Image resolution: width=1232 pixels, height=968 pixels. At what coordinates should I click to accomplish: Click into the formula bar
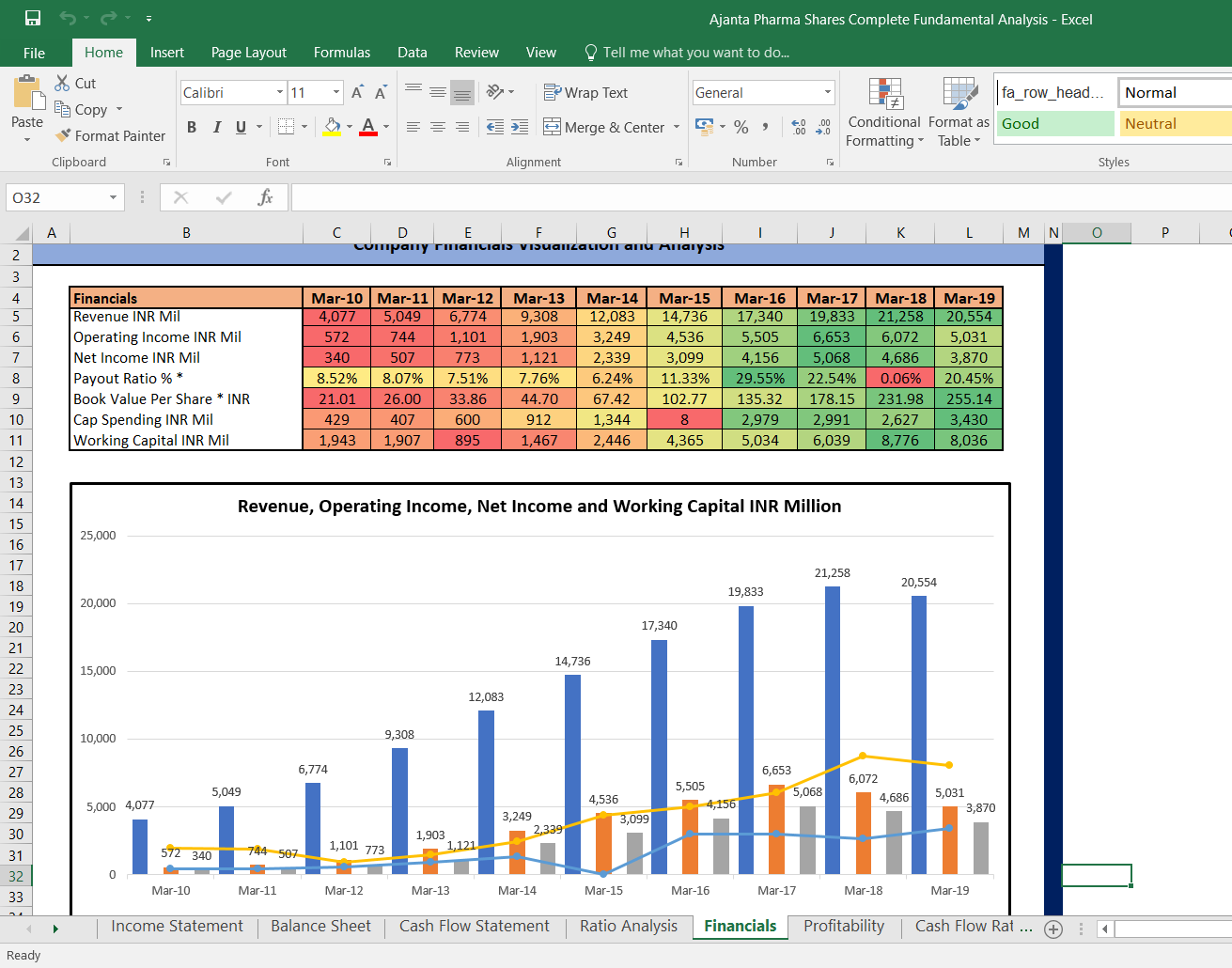click(761, 197)
